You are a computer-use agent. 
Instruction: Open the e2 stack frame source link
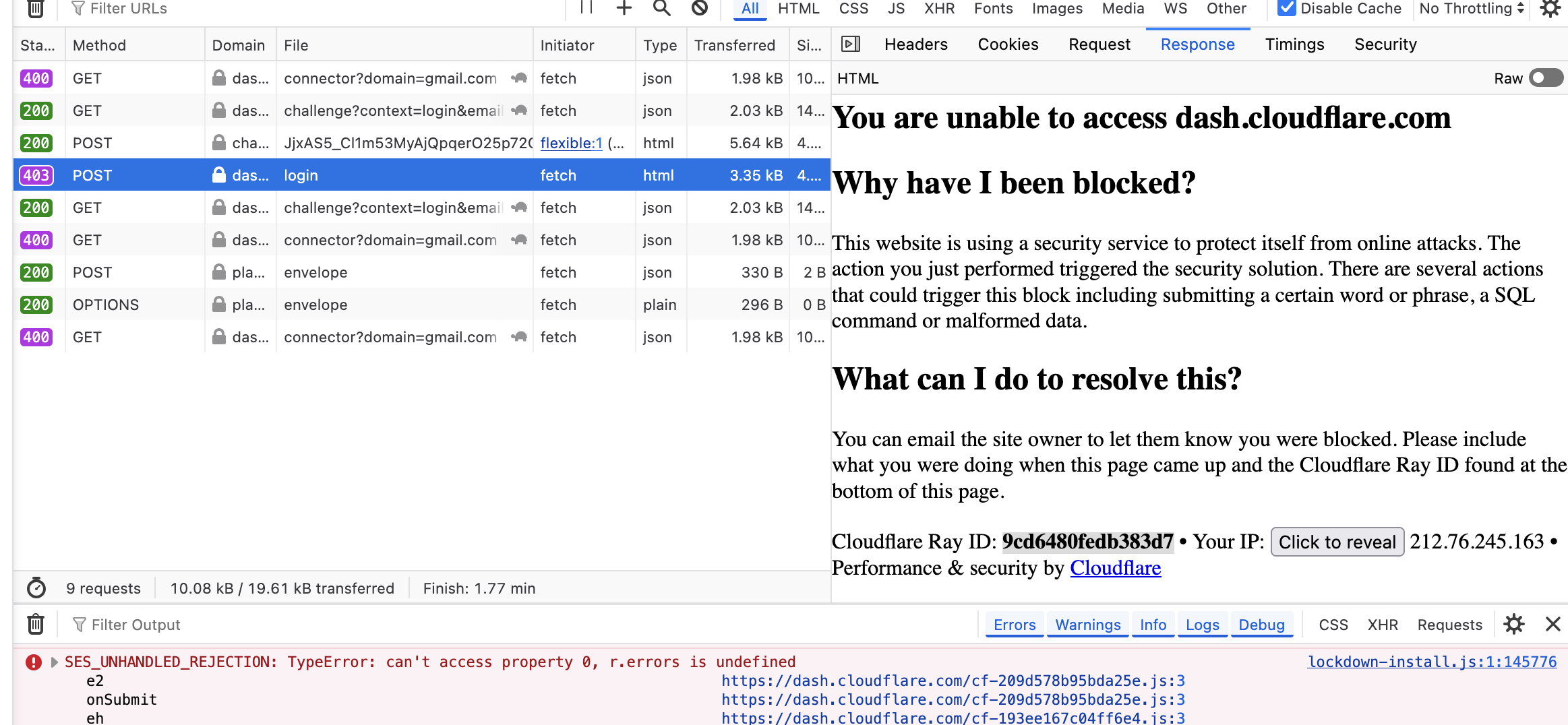(953, 681)
